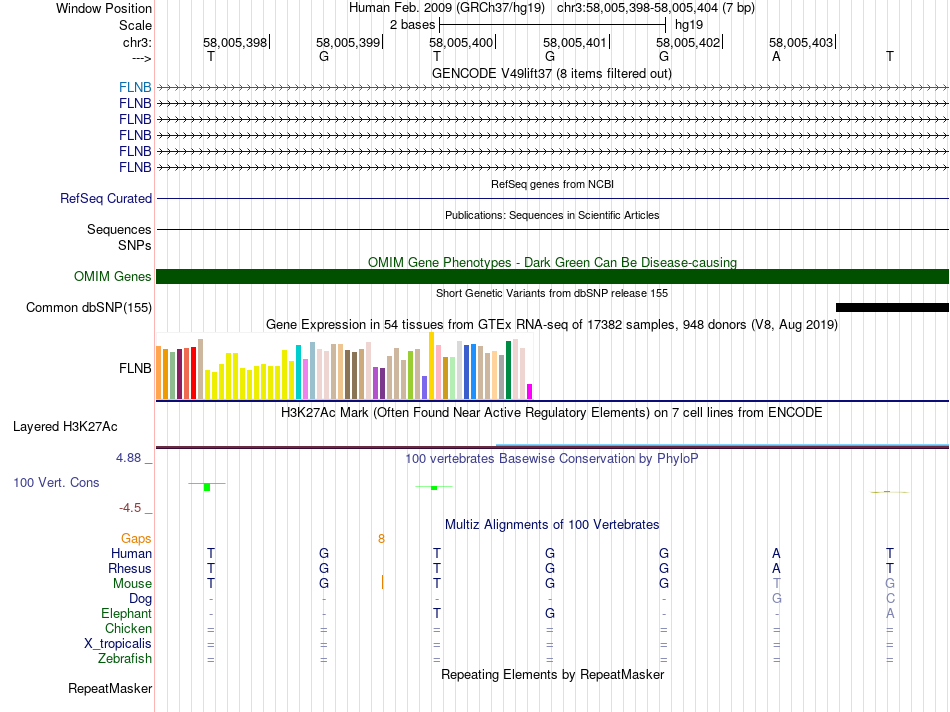Click the pale 'A' in the Elephant row
The height and width of the screenshot is (712, 950).
click(890, 613)
